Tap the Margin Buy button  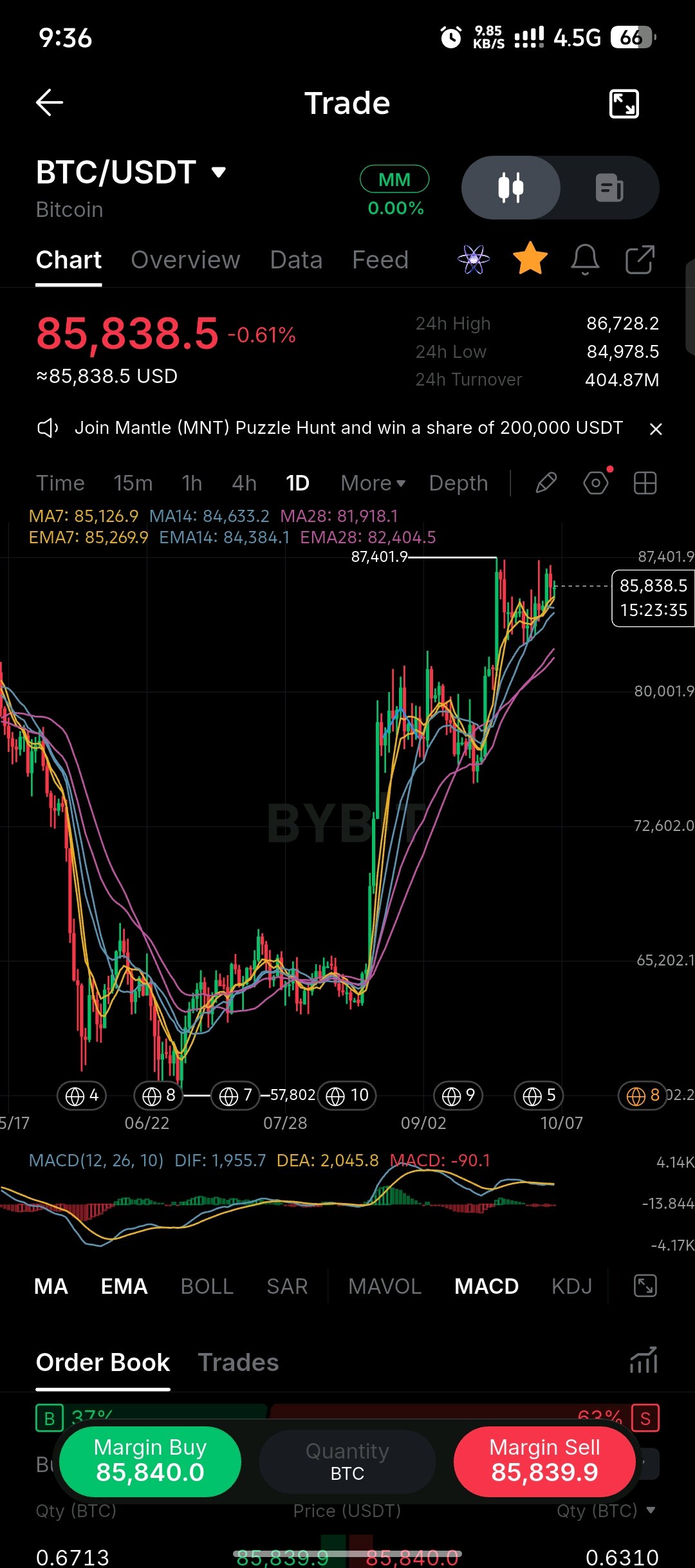tap(150, 1461)
